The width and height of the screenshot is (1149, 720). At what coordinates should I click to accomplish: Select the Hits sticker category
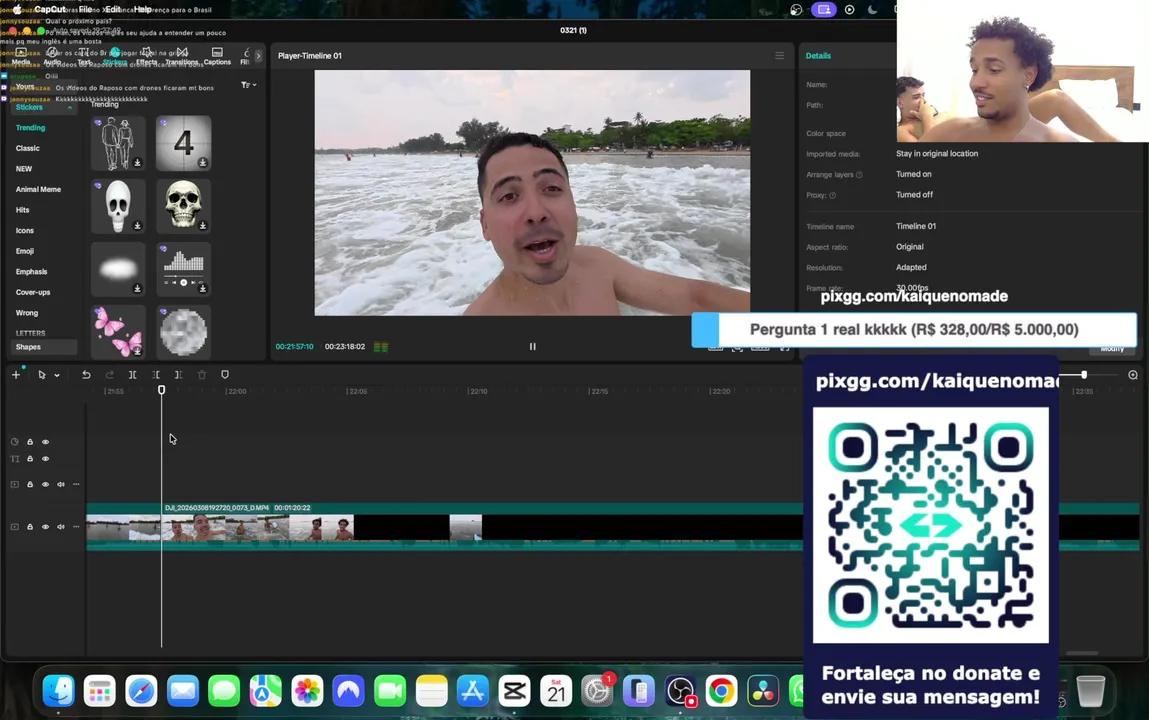pyautogui.click(x=23, y=209)
